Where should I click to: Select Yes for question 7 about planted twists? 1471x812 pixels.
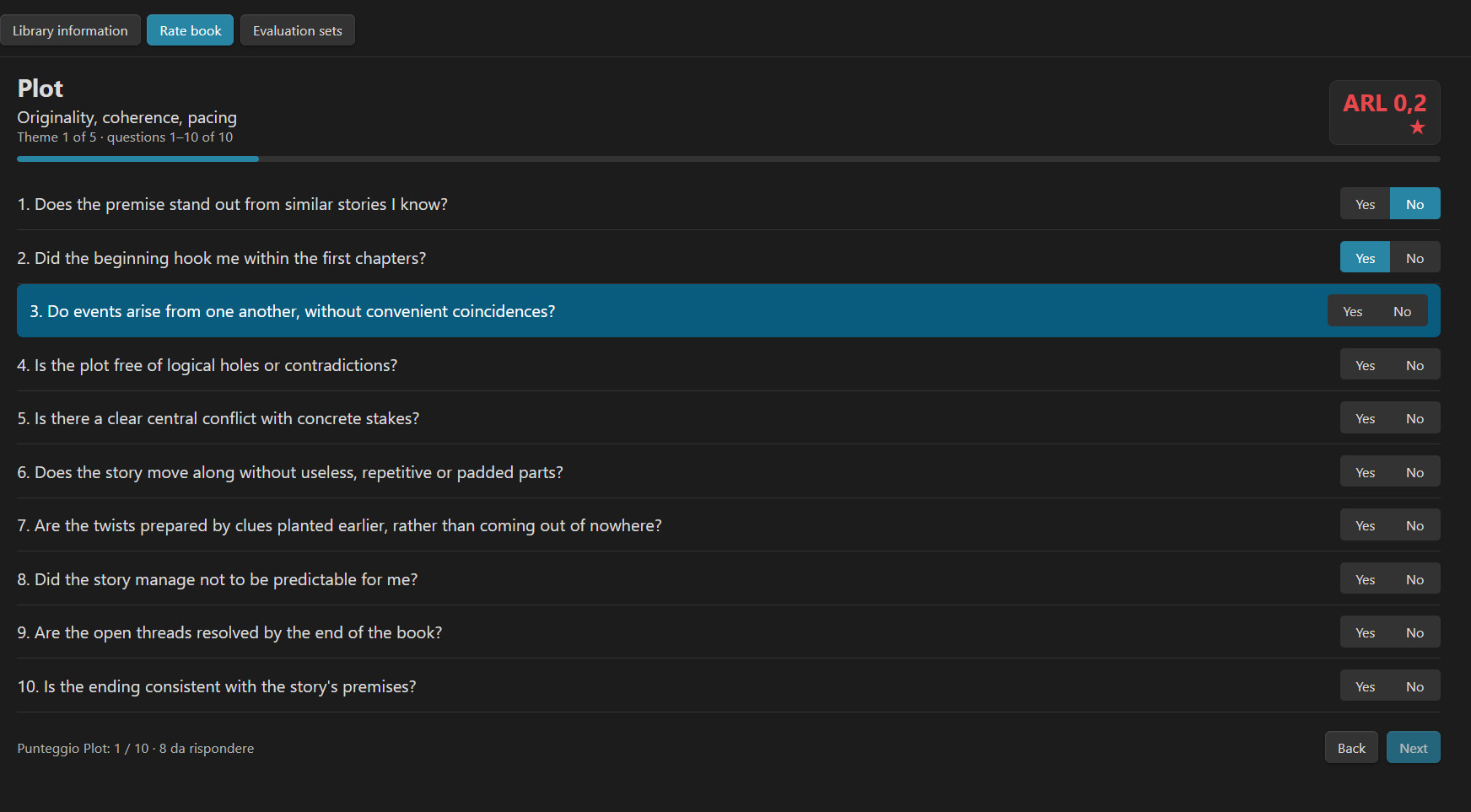(1365, 525)
